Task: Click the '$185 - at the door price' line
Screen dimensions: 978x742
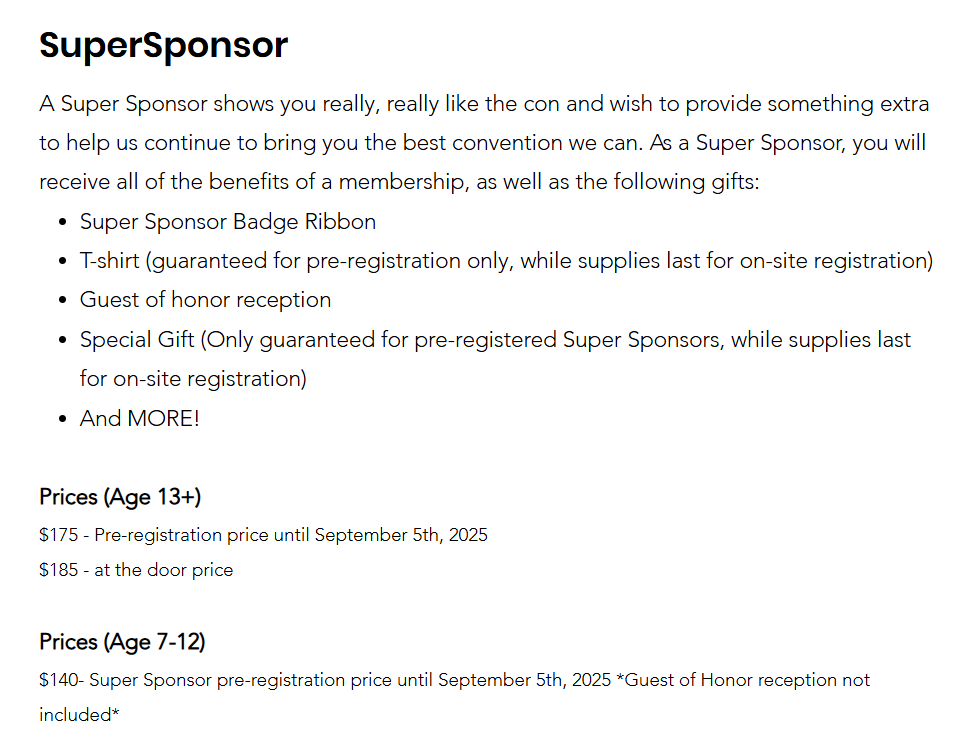Action: (136, 570)
